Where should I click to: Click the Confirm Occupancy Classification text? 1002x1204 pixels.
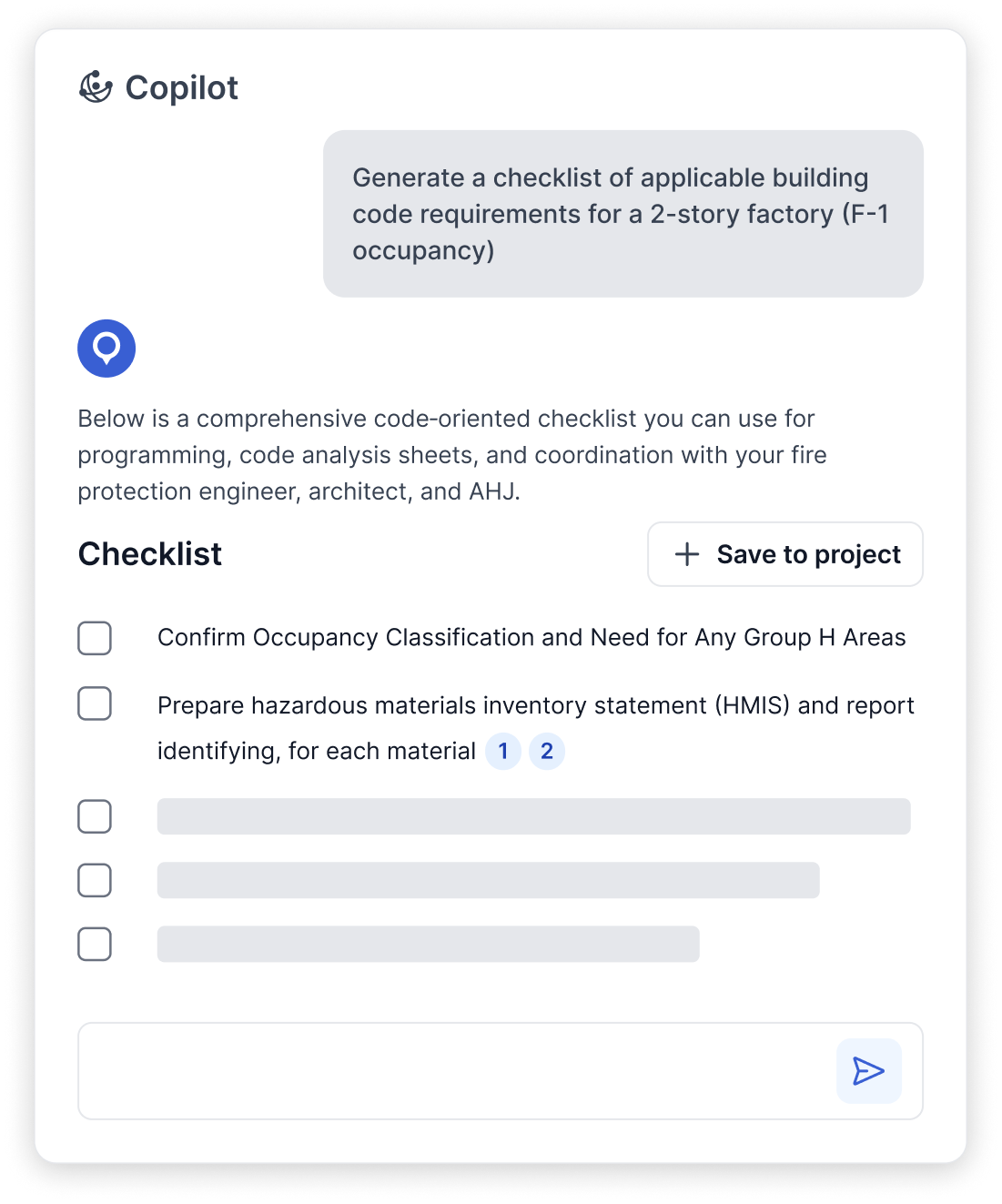coord(531,638)
